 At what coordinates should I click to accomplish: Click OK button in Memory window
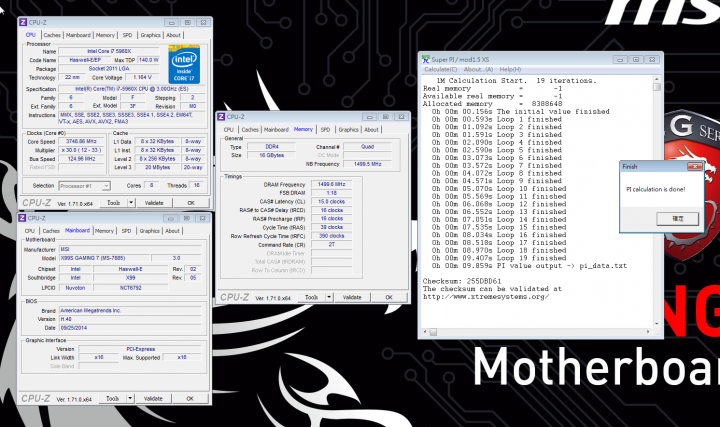click(389, 297)
